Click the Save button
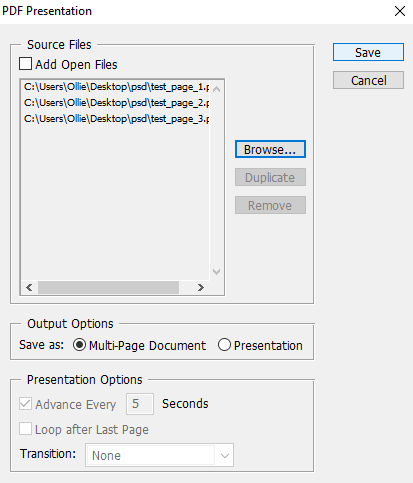The height and width of the screenshot is (483, 413). point(368,52)
